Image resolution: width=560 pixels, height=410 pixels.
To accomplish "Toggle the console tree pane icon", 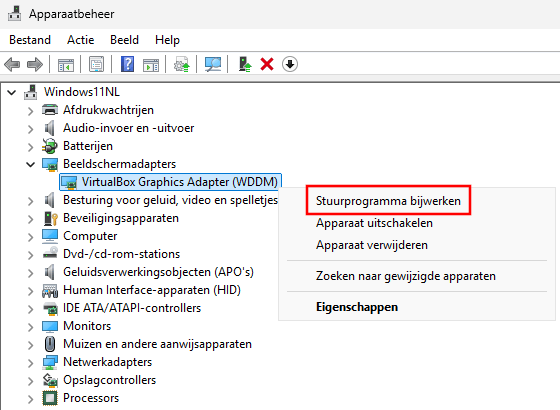I will 66,65.
